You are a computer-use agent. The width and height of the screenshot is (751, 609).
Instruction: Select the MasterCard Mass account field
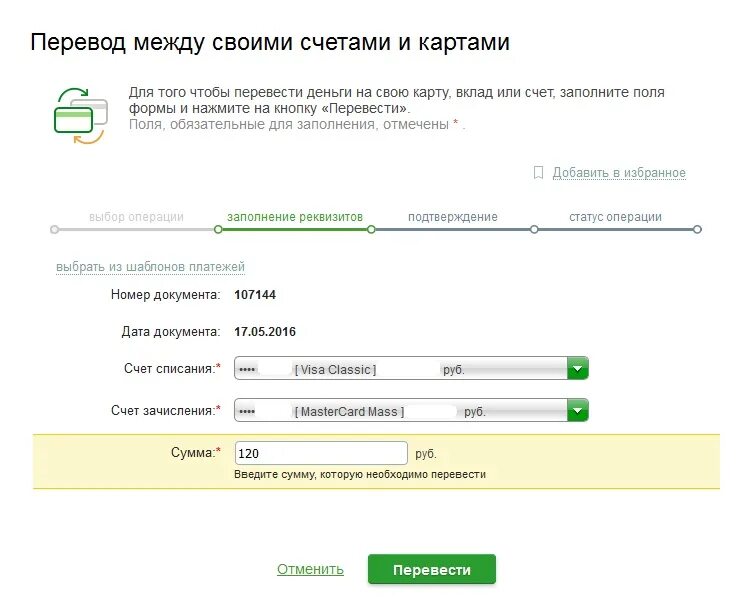tap(411, 411)
